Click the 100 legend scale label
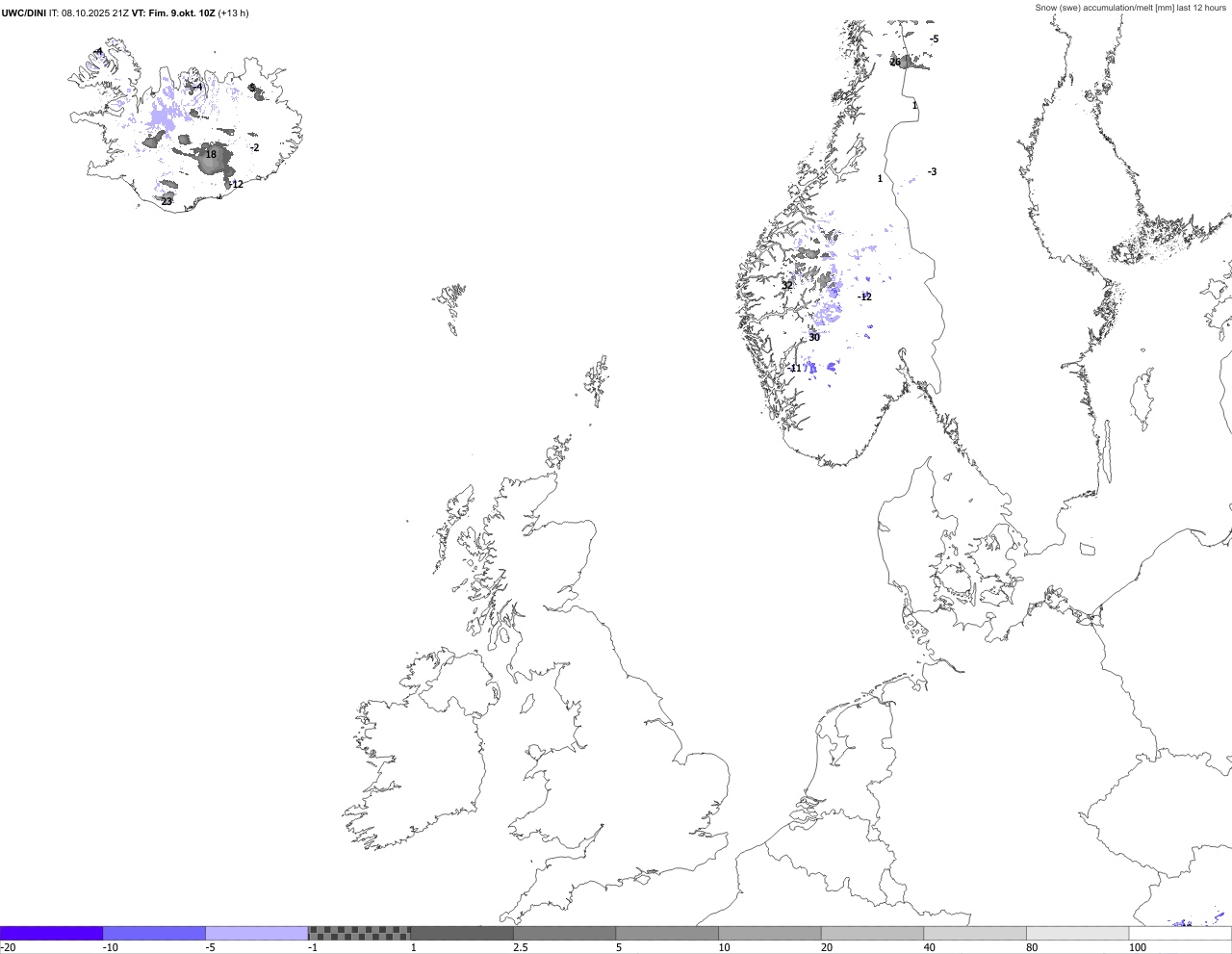Image resolution: width=1232 pixels, height=954 pixels. tap(1138, 947)
